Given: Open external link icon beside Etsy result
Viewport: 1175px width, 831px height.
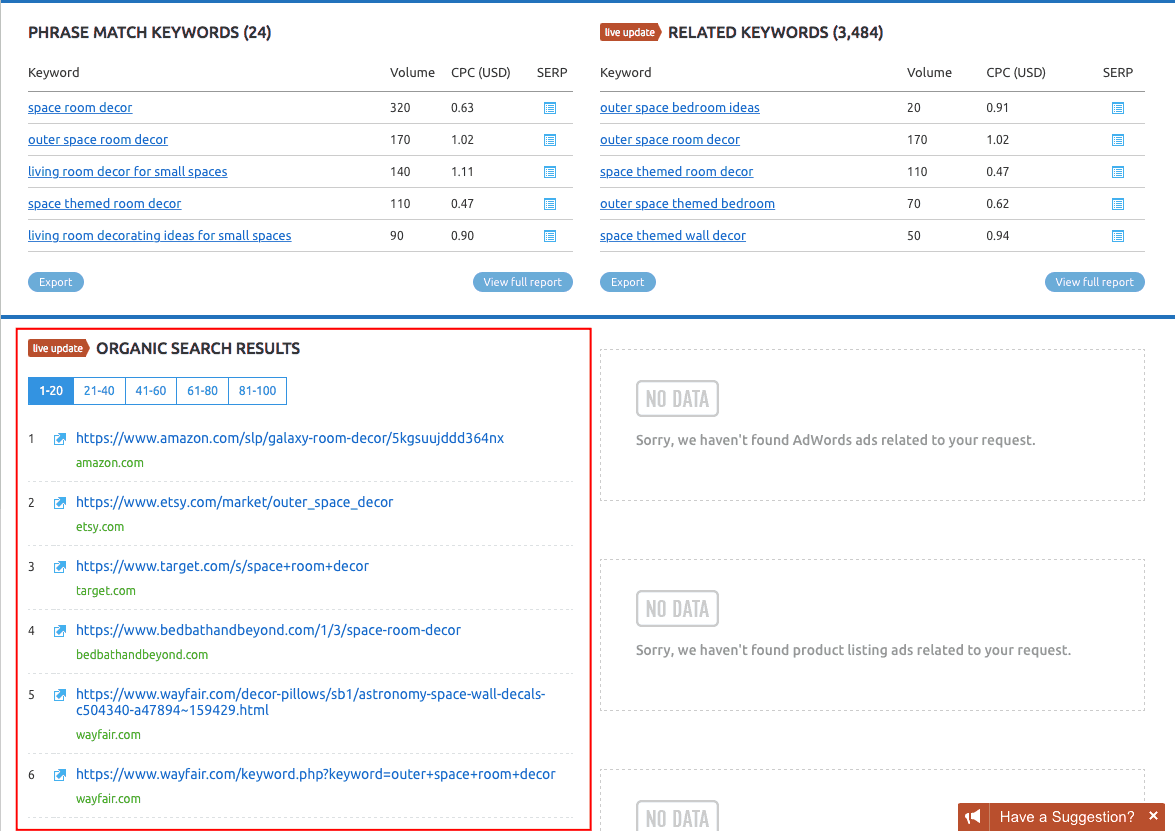Looking at the screenshot, I should point(60,502).
